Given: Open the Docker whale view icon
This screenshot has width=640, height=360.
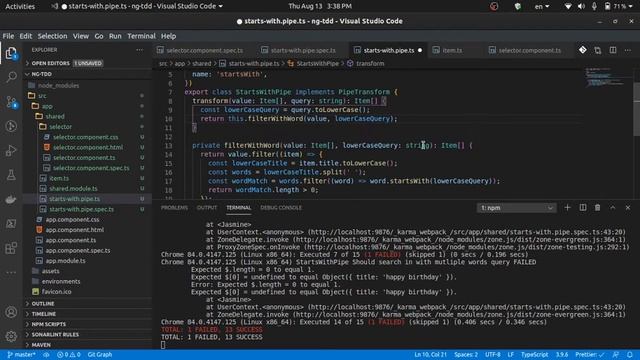Looking at the screenshot, I should click(11, 200).
